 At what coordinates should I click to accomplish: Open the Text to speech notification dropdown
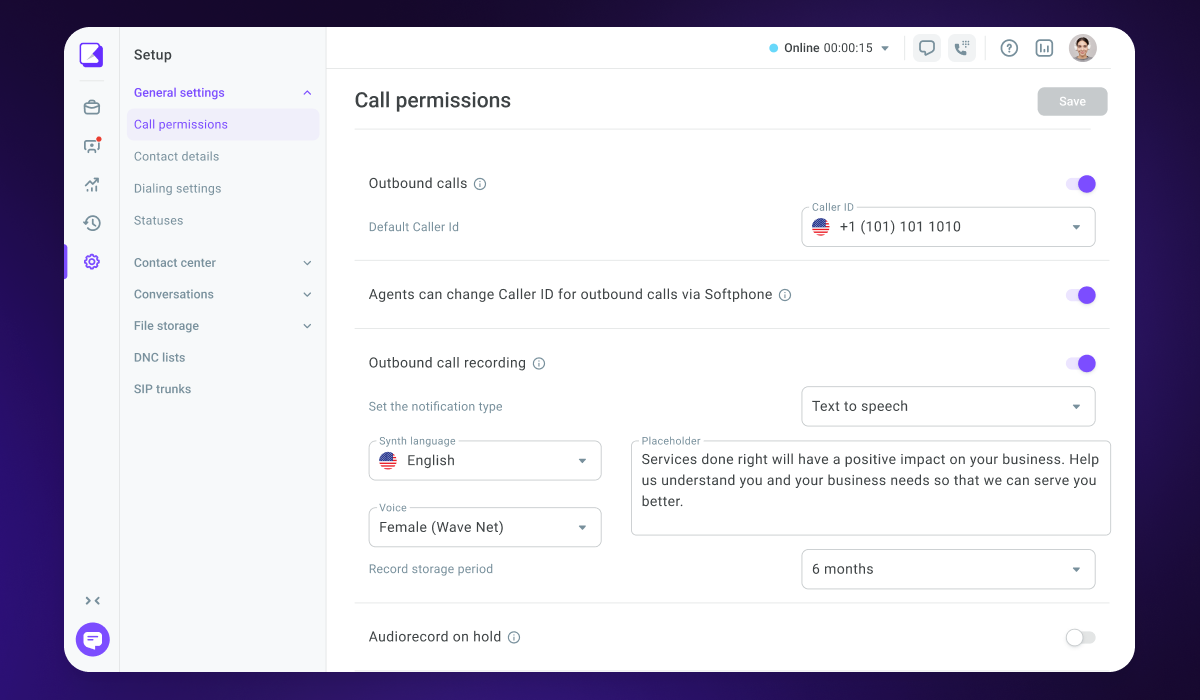click(948, 407)
